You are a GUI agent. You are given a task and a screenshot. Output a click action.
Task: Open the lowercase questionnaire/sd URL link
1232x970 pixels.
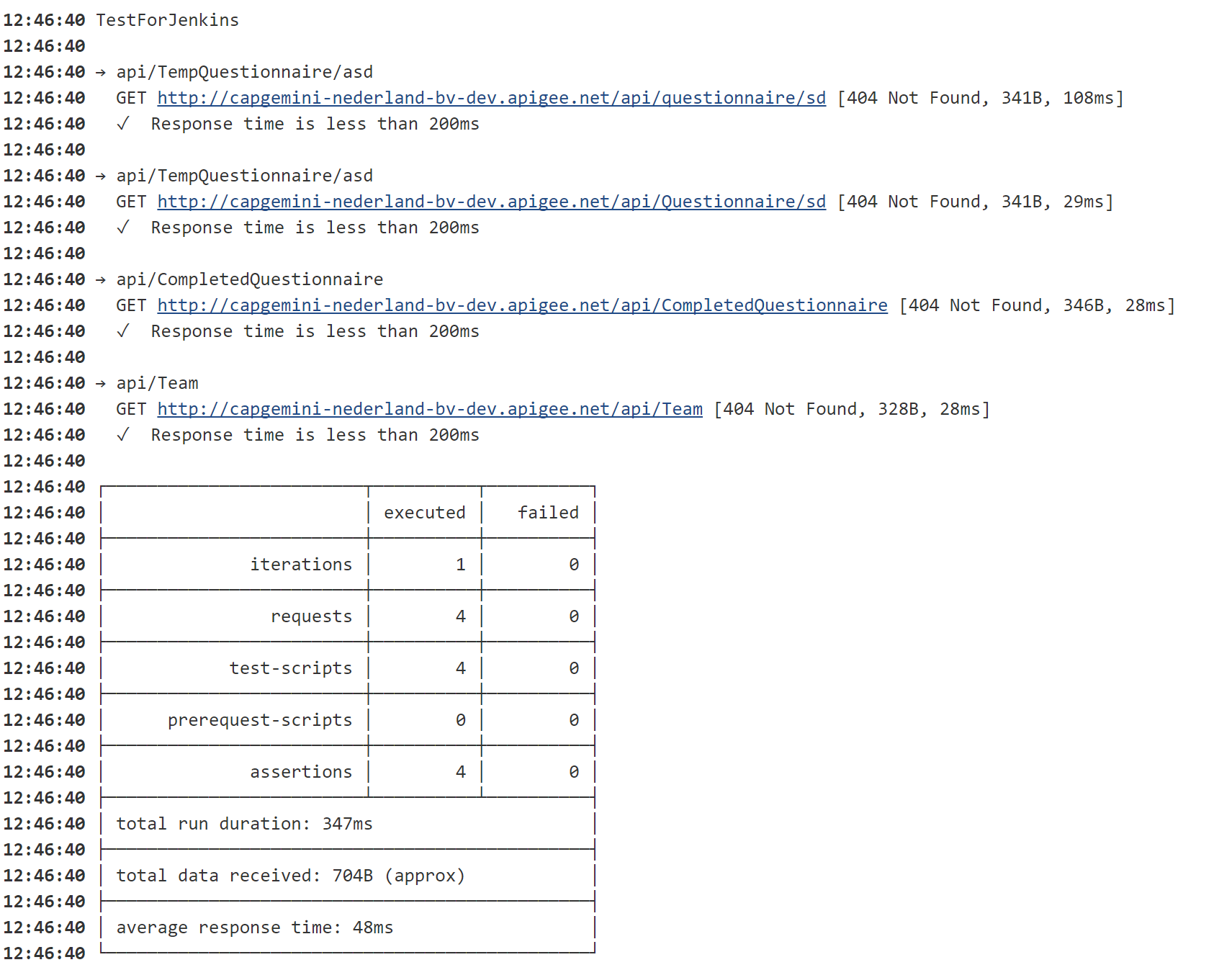(491, 98)
